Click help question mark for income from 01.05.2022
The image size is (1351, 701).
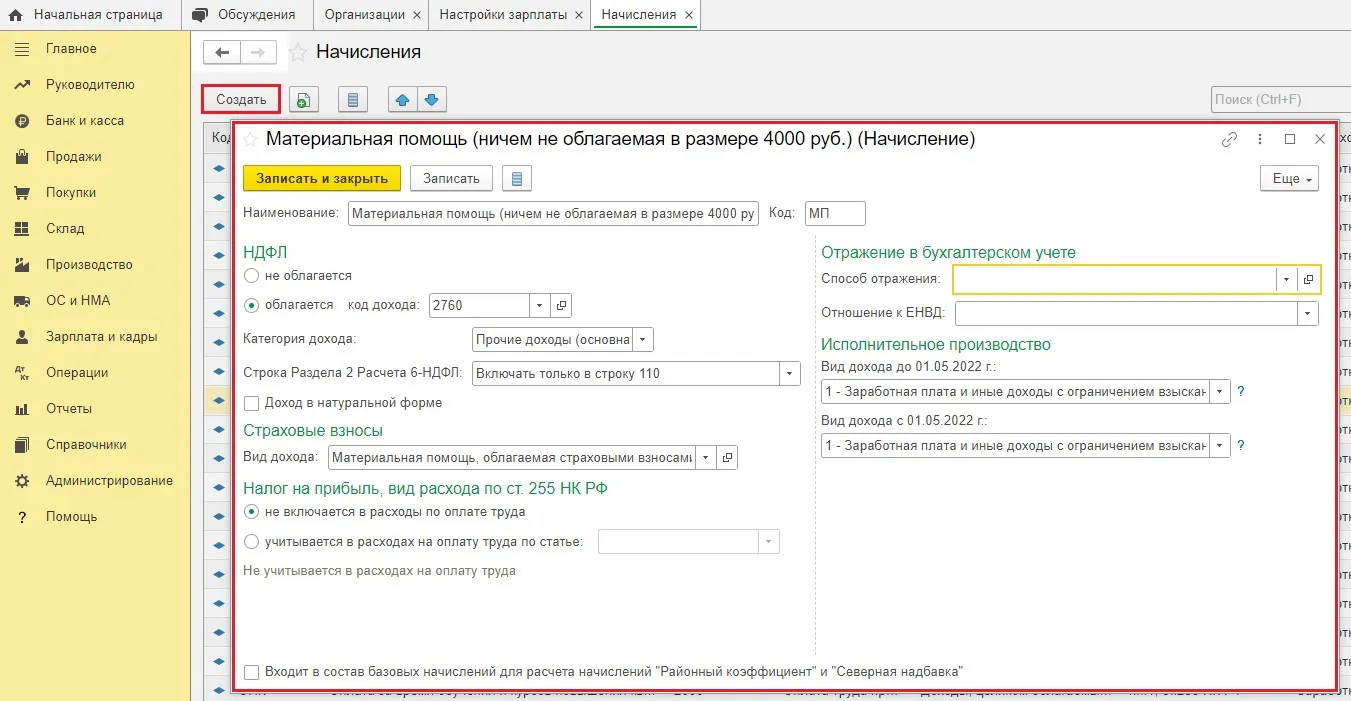point(1241,445)
